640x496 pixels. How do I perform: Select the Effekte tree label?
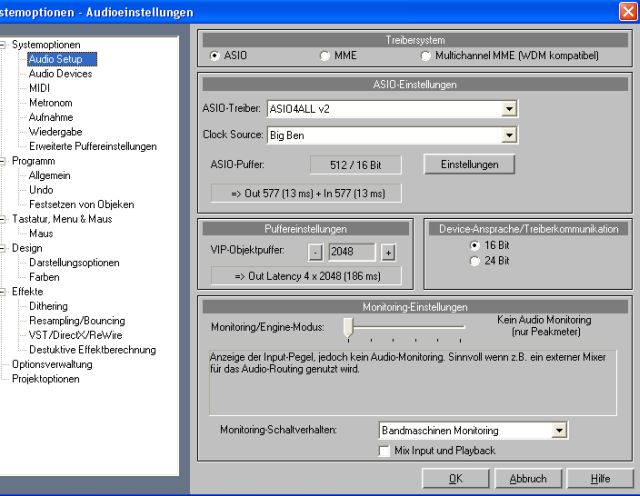click(27, 291)
